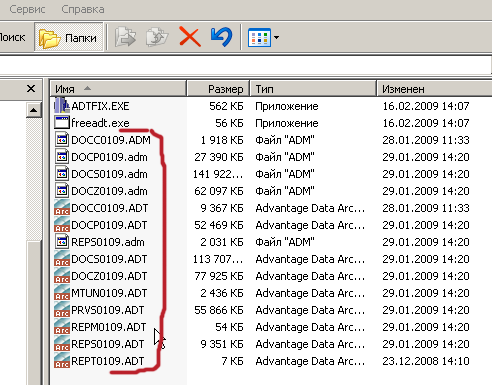This screenshot has width=492, height=385.
Task: Click the red Delete X icon
Action: click(x=190, y=37)
